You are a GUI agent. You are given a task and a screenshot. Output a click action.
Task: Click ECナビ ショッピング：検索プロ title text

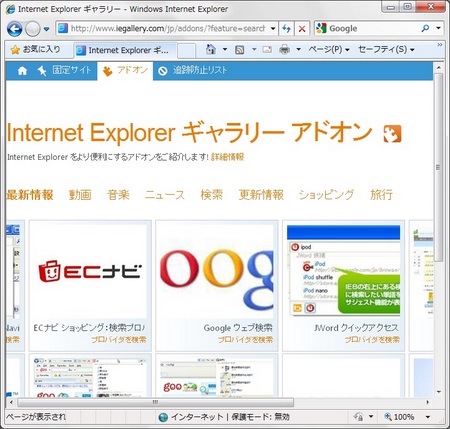[89, 328]
